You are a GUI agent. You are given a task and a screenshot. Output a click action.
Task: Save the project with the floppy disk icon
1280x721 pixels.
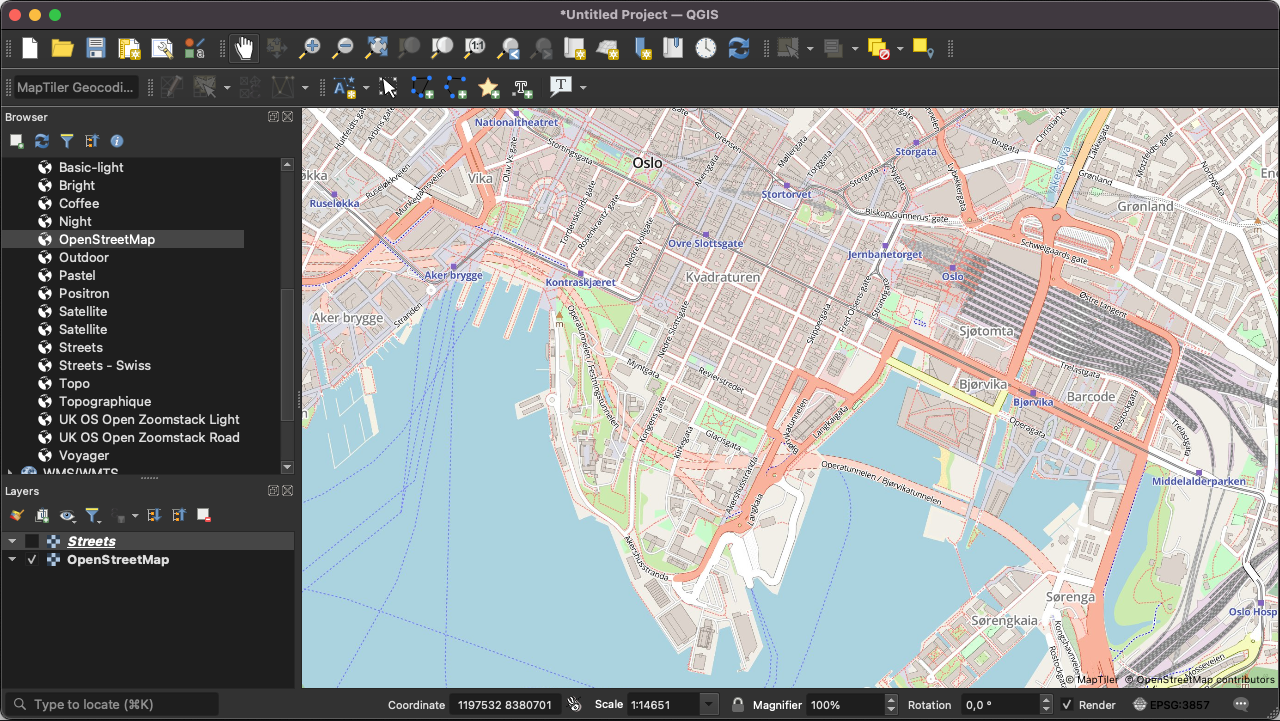[95, 48]
